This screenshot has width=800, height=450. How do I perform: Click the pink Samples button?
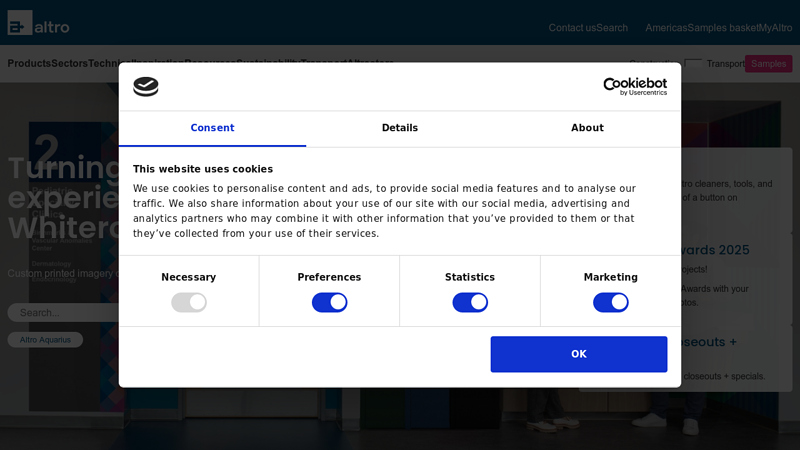[768, 64]
